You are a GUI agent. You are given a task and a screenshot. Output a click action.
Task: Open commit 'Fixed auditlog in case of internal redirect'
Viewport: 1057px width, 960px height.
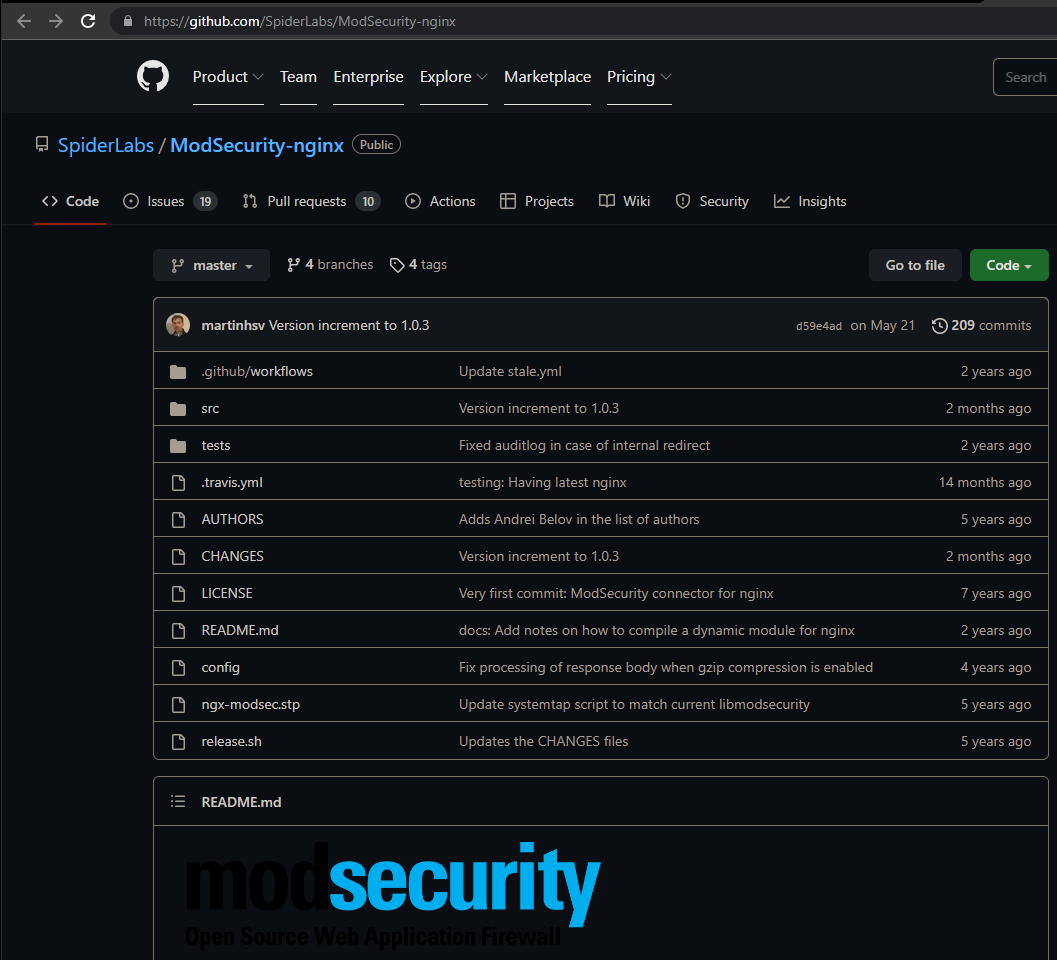[x=584, y=446]
